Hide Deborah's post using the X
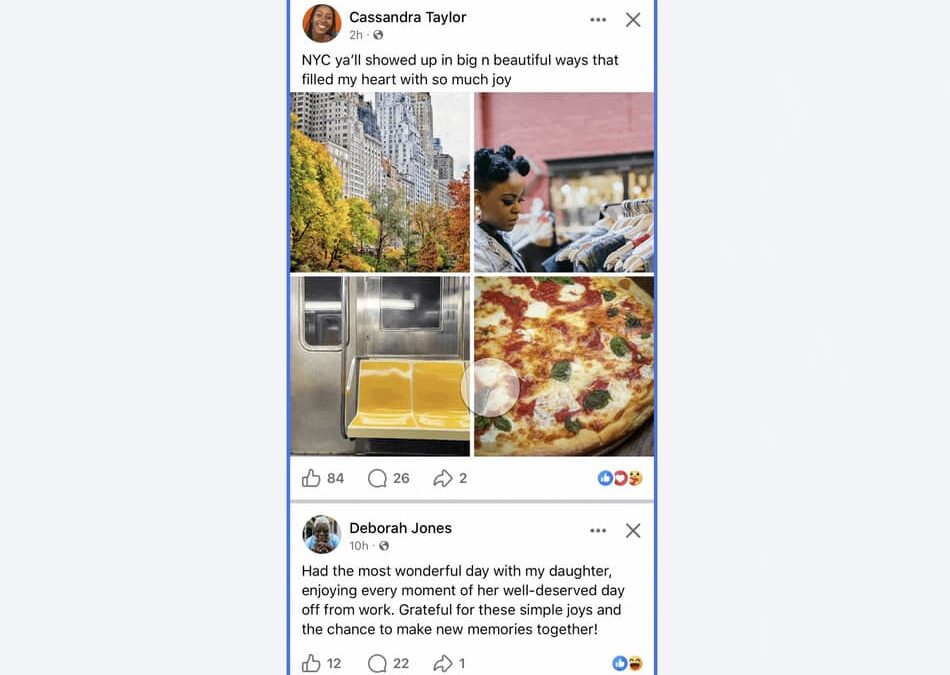 pos(633,530)
